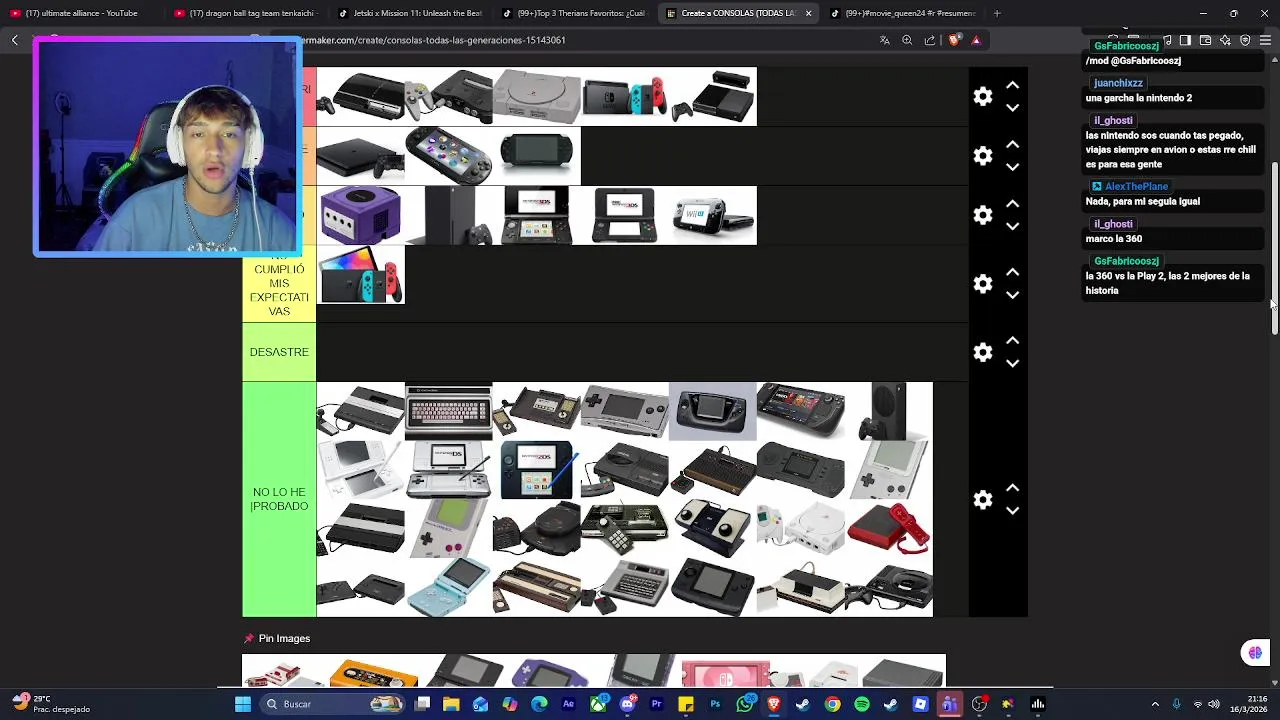Move the GameCube row up
Image resolution: width=1280 pixels, height=720 pixels.
(x=1012, y=204)
